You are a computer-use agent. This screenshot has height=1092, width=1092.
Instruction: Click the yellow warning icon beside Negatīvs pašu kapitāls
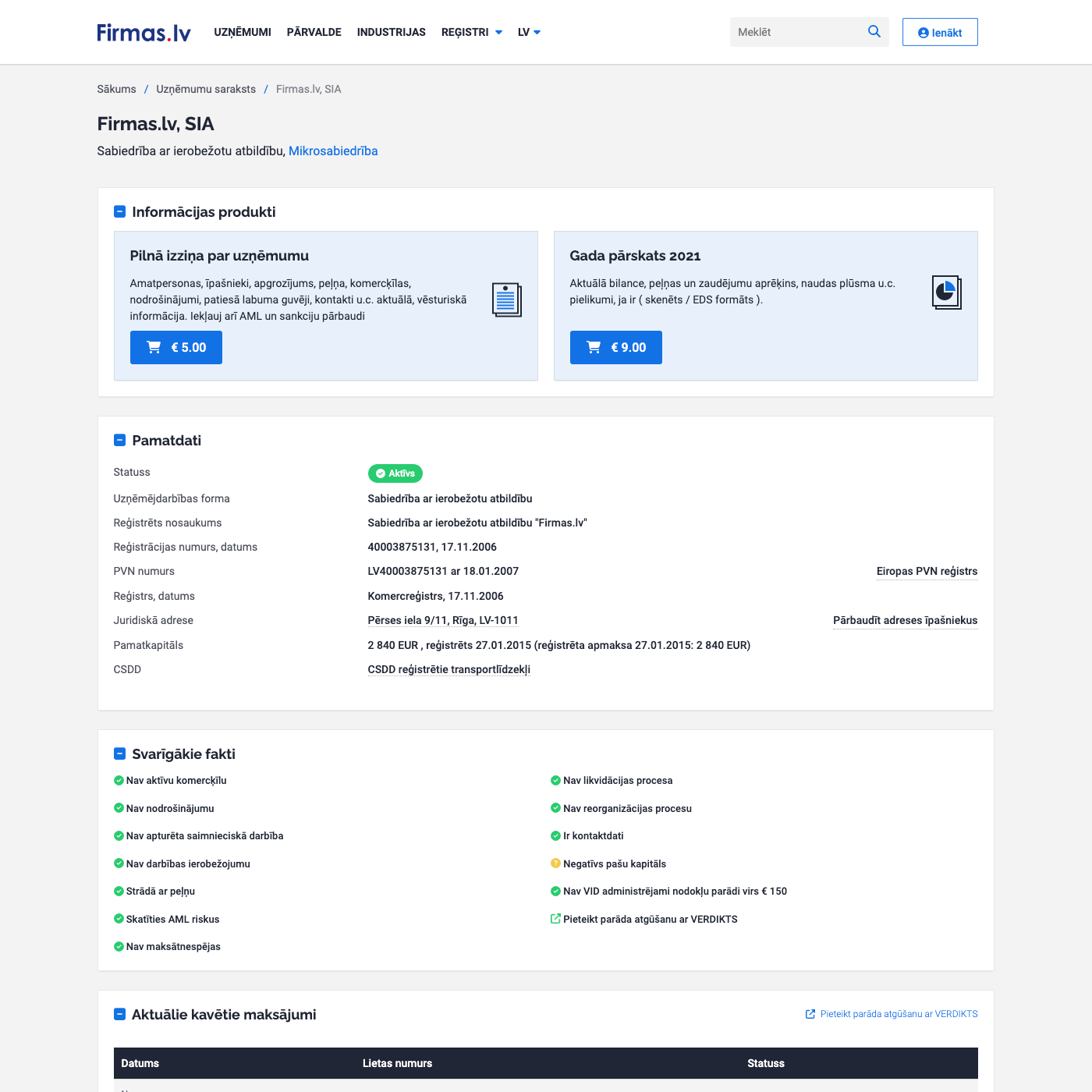coord(555,863)
